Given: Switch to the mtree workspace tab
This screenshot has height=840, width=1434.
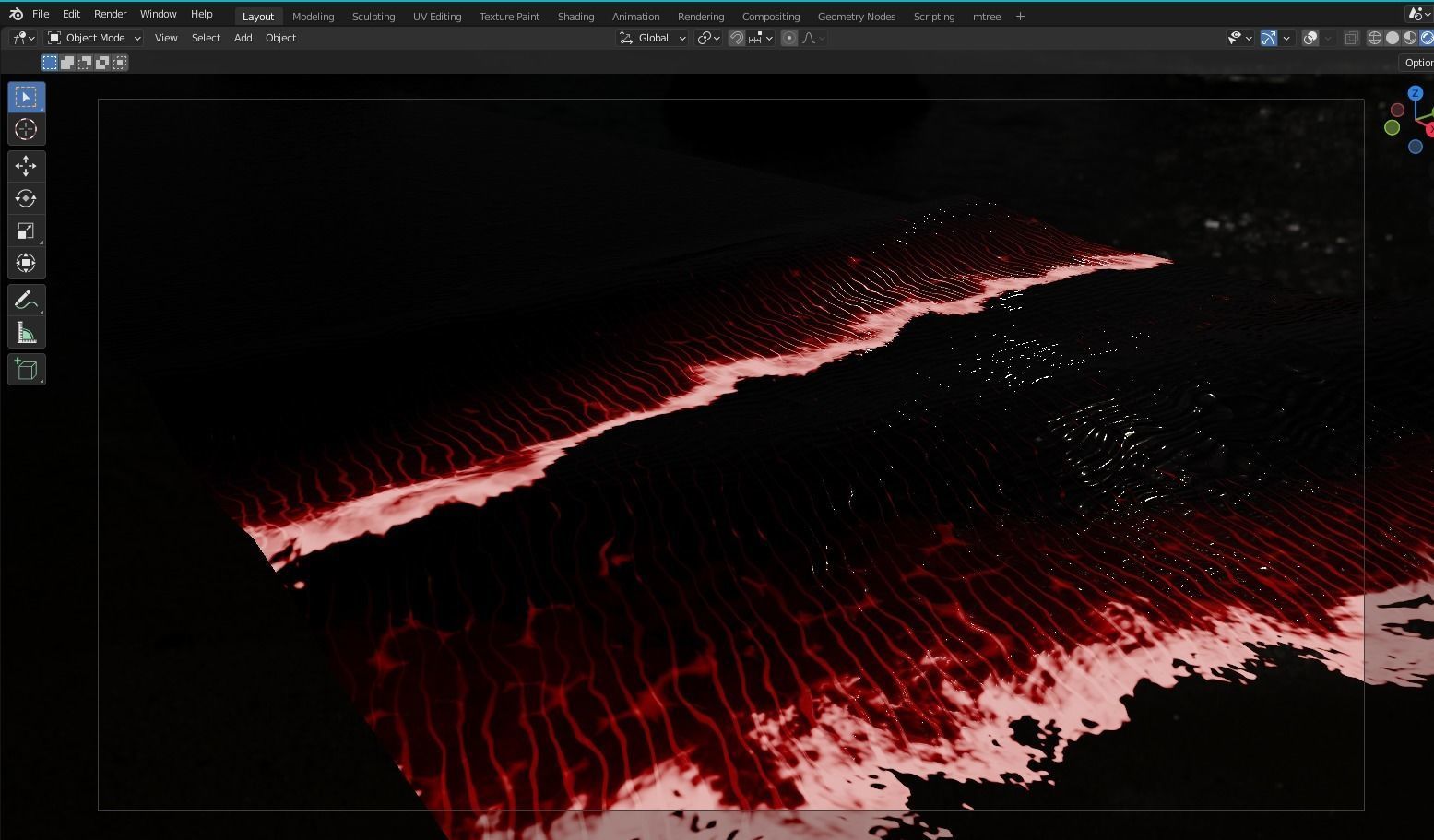Looking at the screenshot, I should pos(987,17).
